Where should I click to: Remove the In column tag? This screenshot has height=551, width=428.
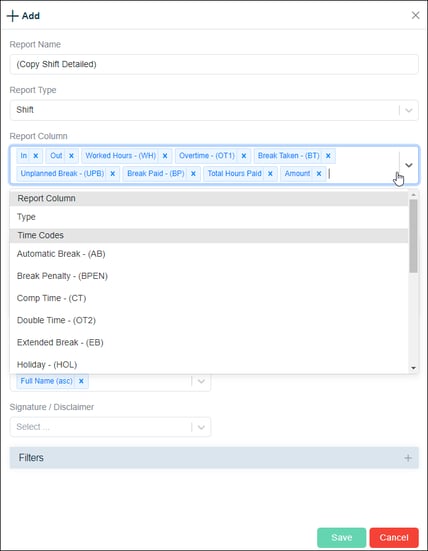tap(35, 156)
